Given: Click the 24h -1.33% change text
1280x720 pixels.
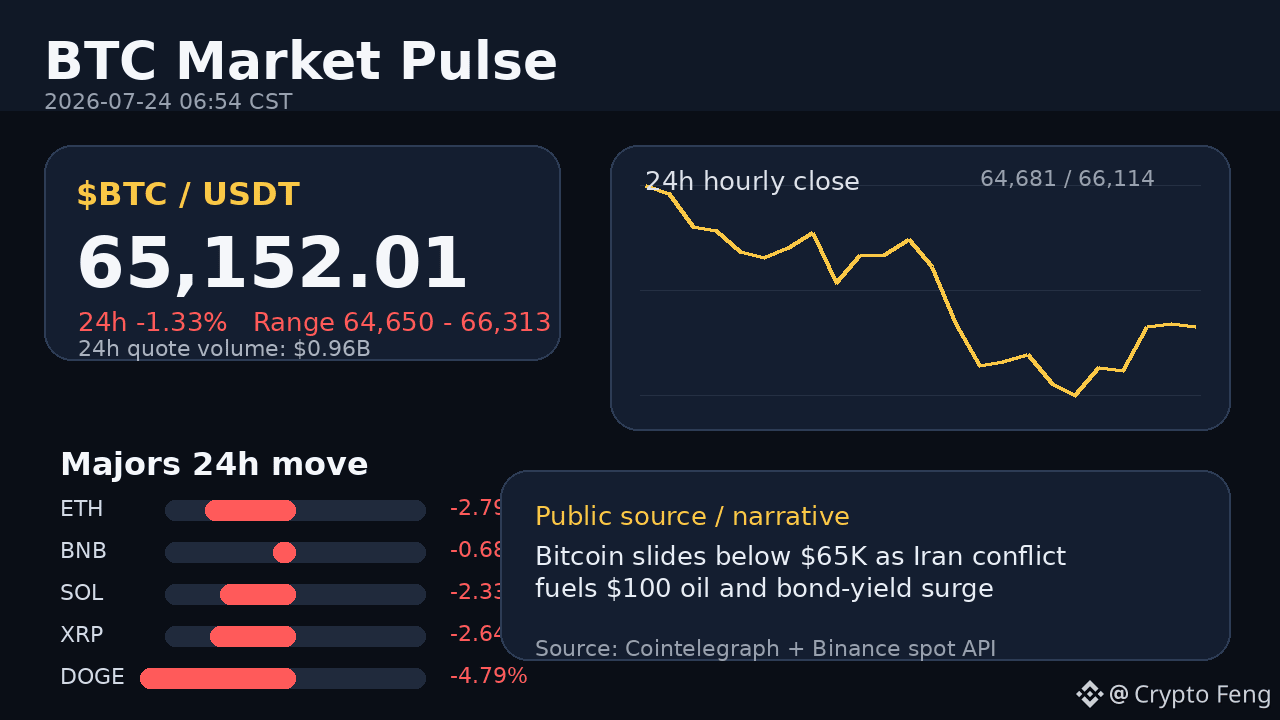Looking at the screenshot, I should 153,322.
